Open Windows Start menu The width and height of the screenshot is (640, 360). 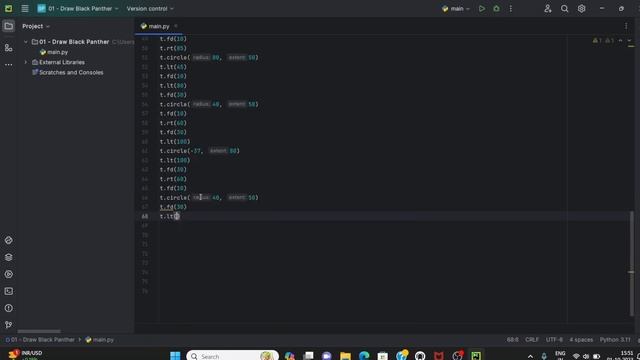coord(175,356)
